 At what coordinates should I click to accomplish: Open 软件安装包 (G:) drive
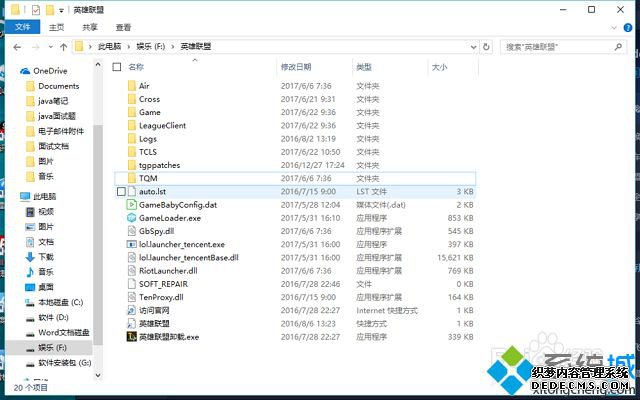point(64,363)
